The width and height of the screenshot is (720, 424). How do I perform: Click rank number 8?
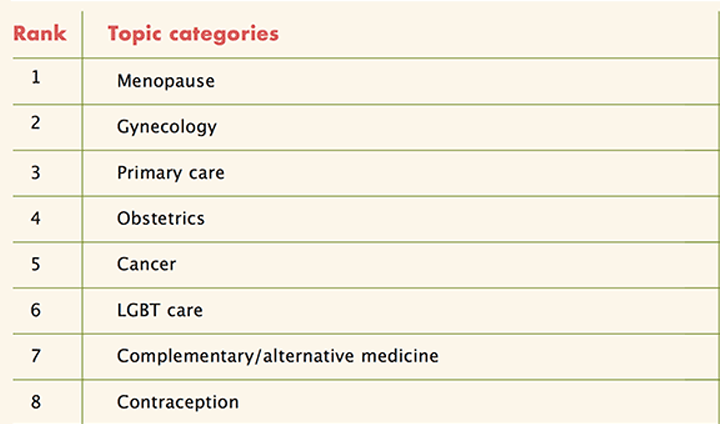pos(36,402)
